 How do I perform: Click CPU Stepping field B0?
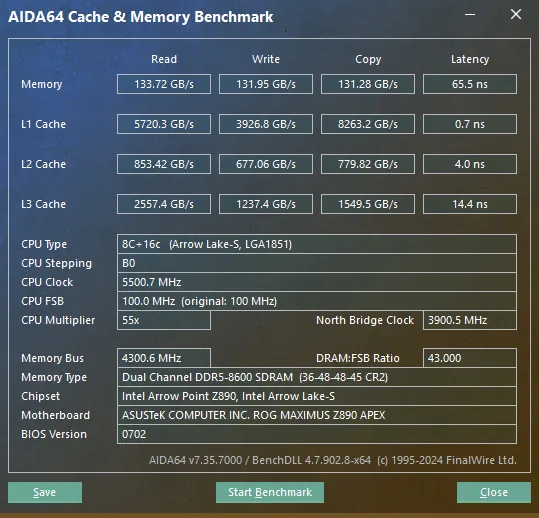pos(317,263)
